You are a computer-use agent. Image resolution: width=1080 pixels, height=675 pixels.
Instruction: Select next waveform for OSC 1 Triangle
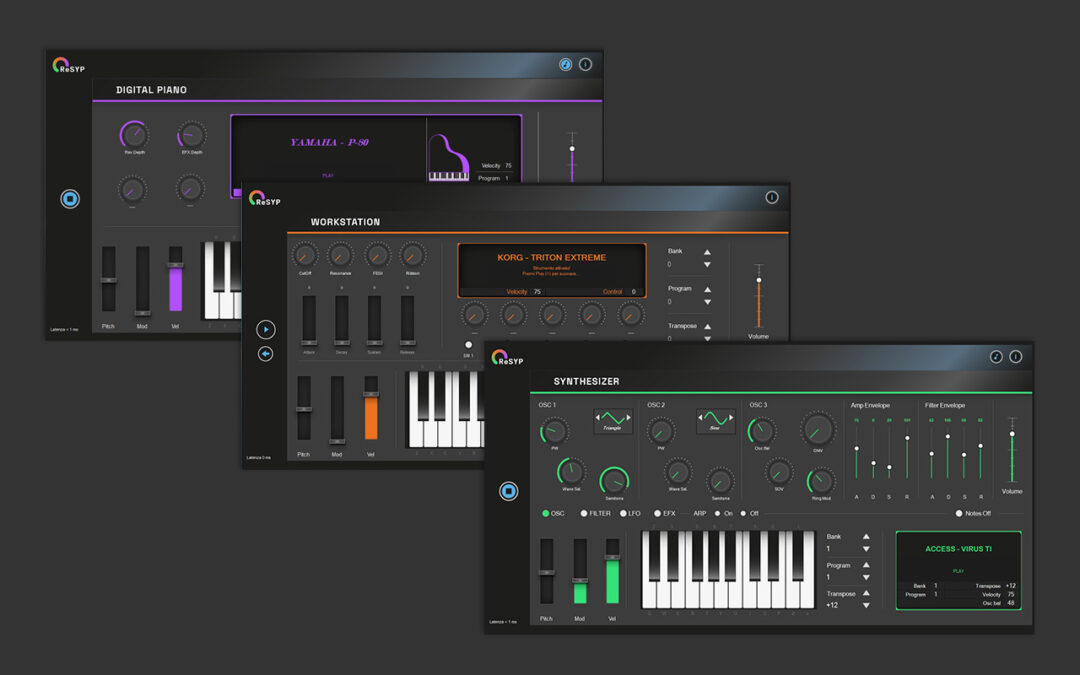tap(628, 417)
